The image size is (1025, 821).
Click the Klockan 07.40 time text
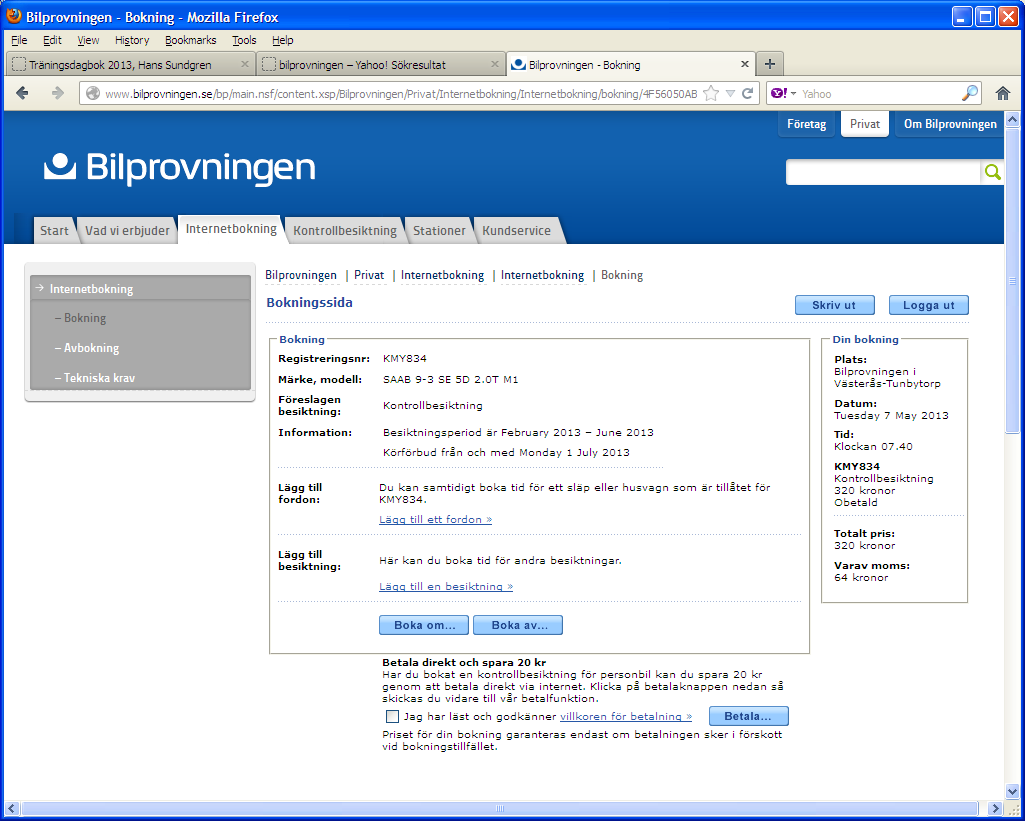[873, 446]
